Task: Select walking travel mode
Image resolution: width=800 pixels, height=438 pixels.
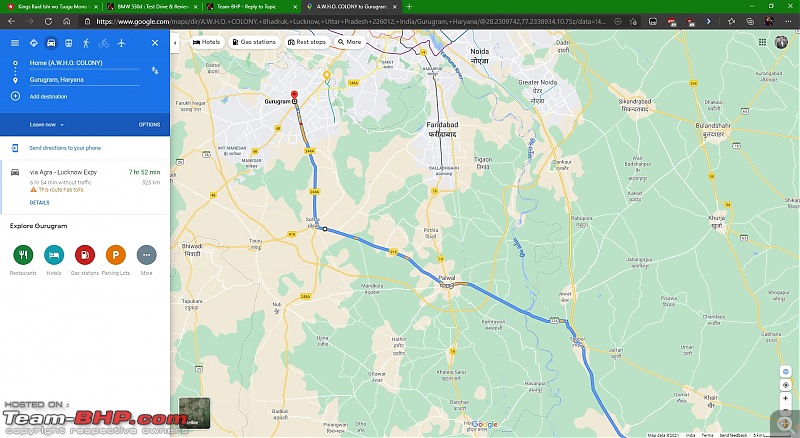Action: 86,43
